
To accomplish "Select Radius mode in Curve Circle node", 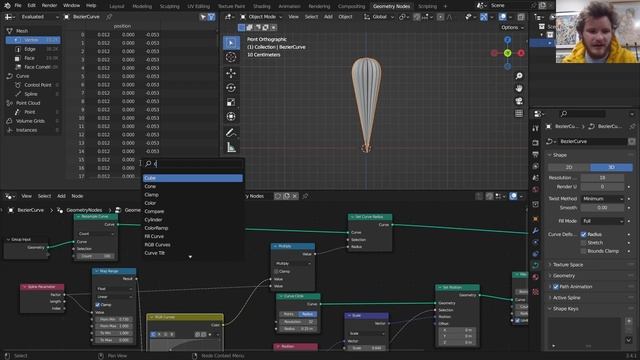I will click(307, 314).
